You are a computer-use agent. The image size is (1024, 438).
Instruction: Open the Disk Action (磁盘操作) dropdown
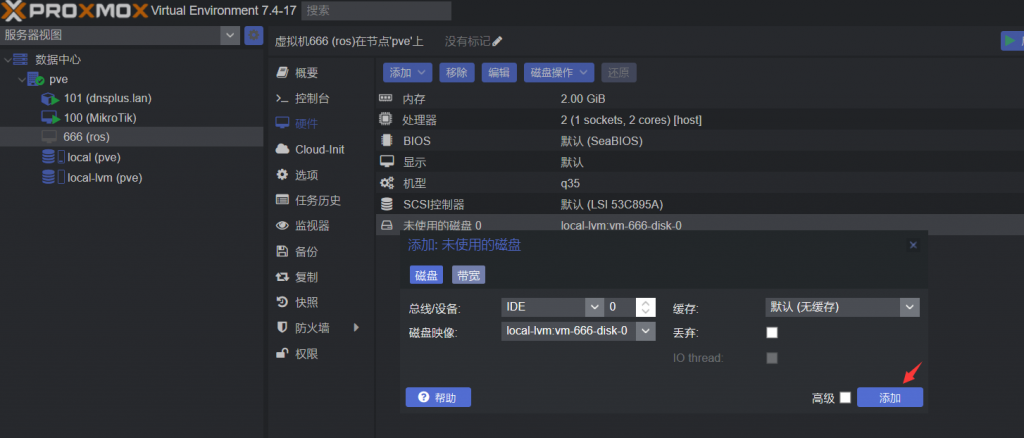[559, 72]
